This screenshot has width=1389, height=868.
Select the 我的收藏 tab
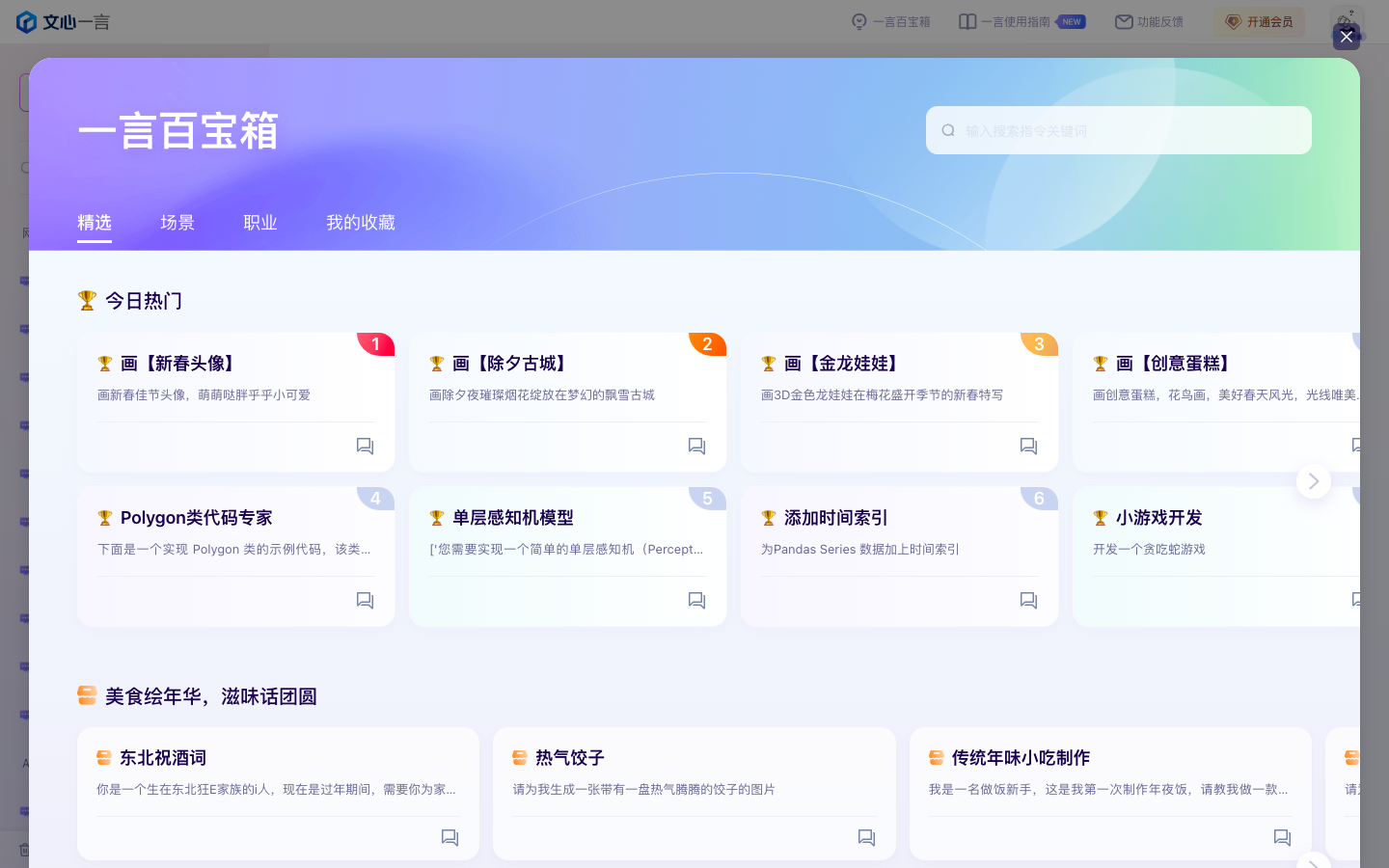coord(361,223)
